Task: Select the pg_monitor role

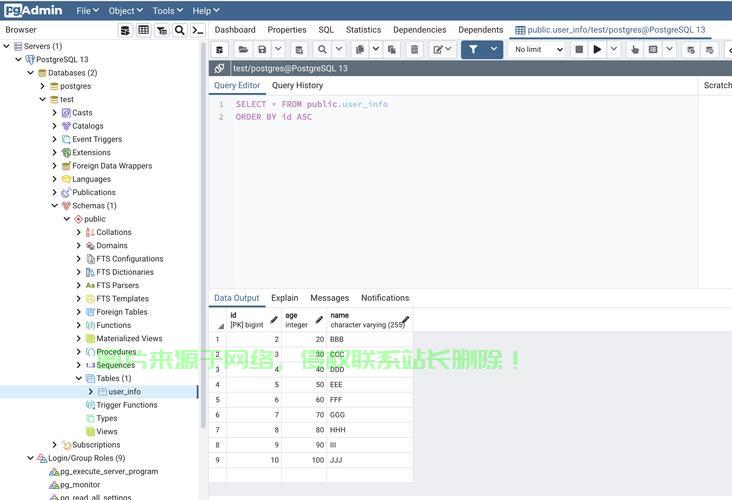Action: (x=80, y=485)
